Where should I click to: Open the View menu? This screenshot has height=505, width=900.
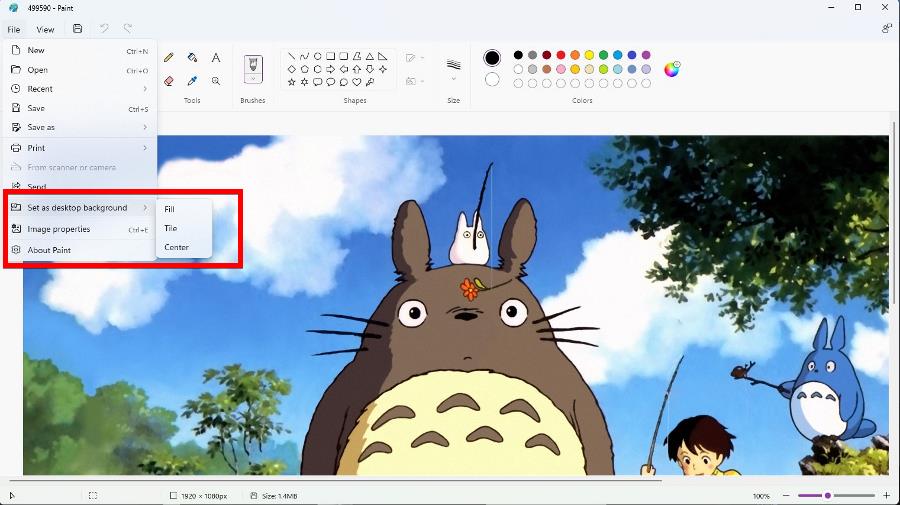[x=45, y=29]
